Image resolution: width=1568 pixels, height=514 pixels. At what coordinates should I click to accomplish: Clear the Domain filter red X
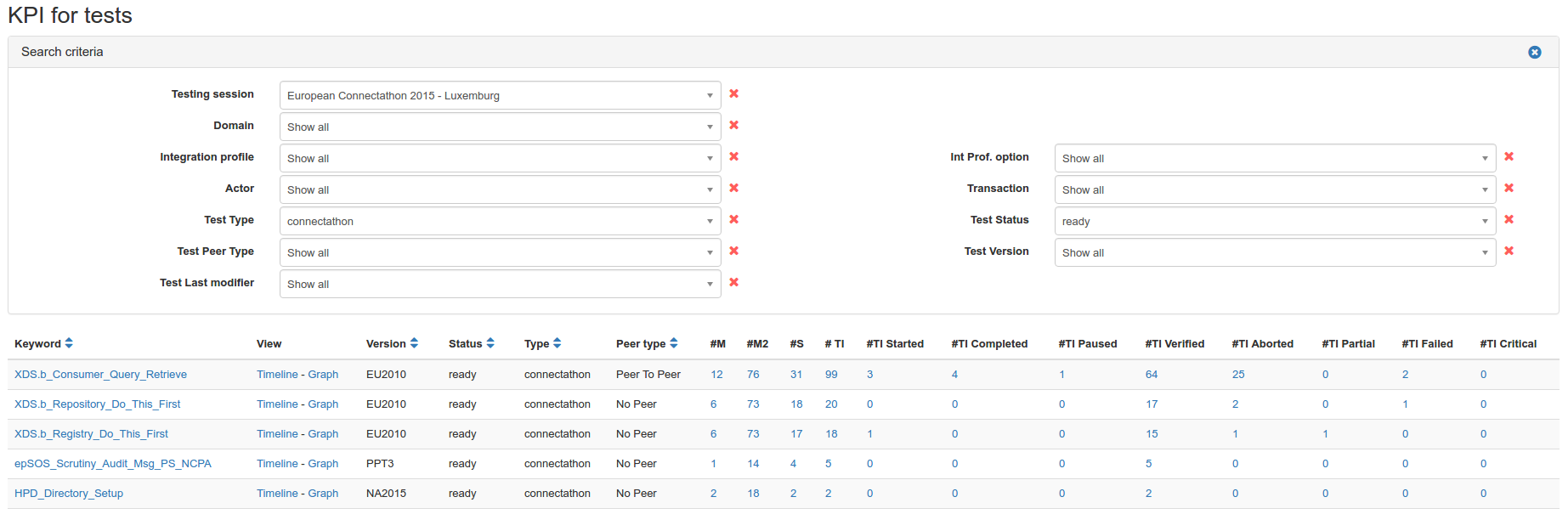[x=733, y=126]
